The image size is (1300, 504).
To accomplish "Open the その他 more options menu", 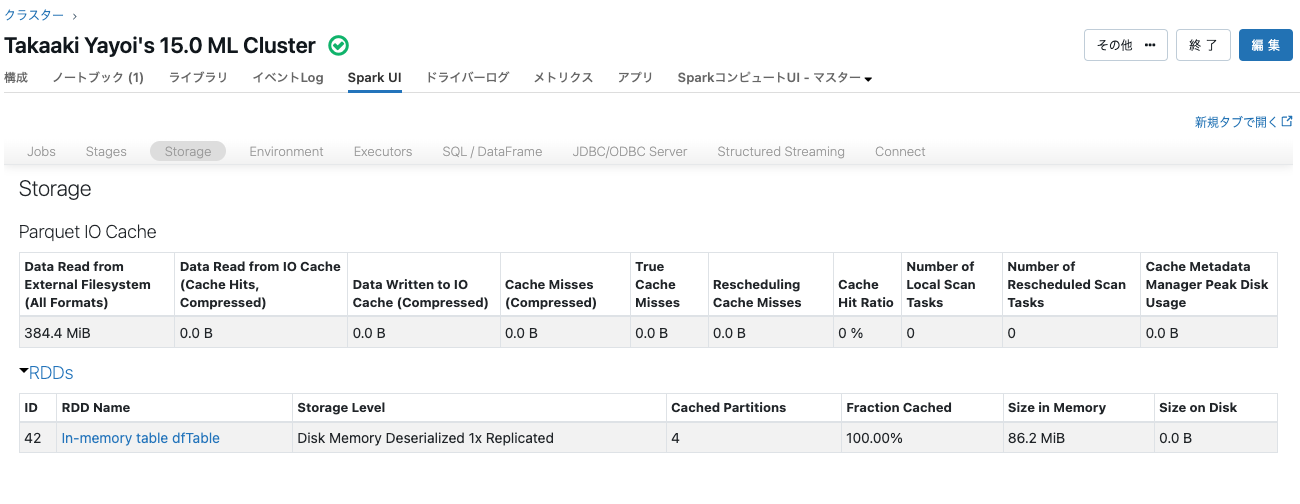I will pos(1125,45).
